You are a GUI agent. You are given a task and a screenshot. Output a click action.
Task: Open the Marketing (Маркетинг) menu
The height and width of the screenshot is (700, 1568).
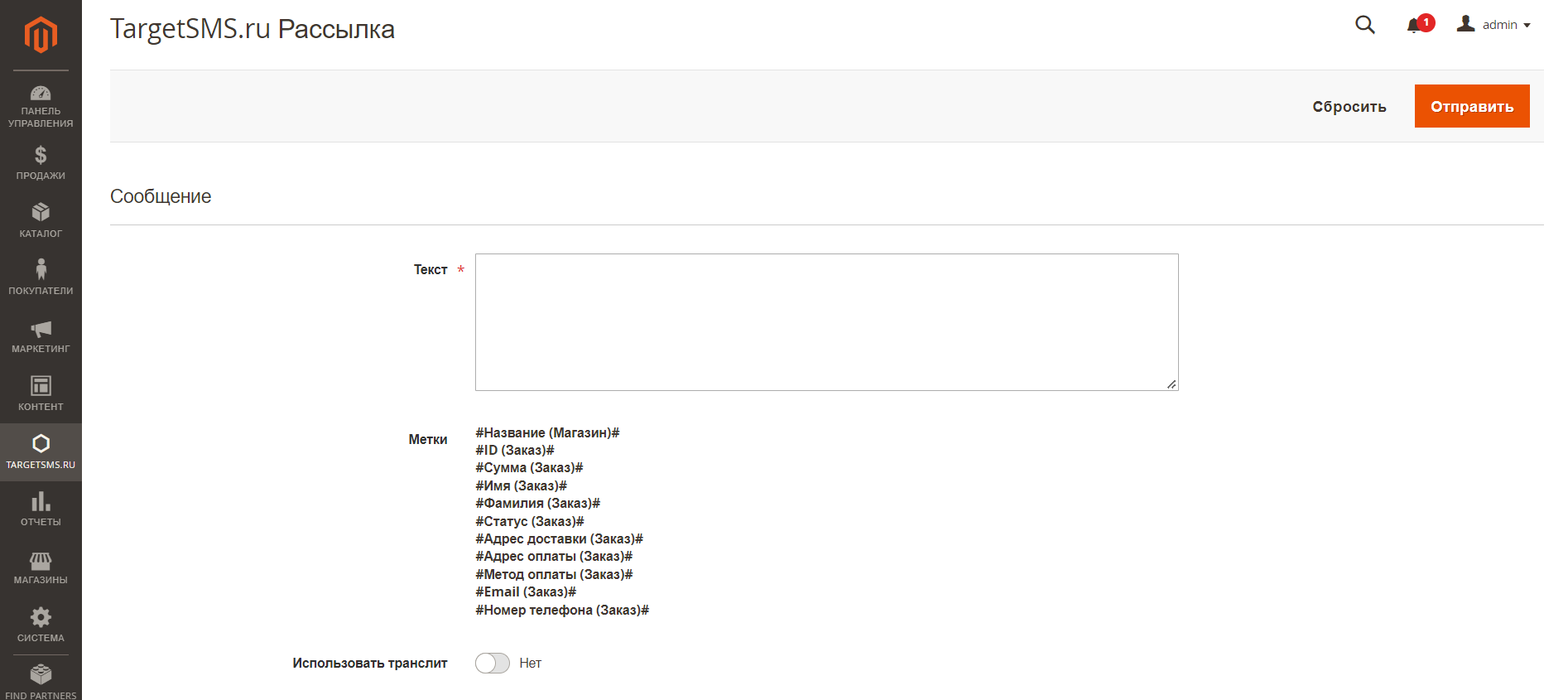41,336
